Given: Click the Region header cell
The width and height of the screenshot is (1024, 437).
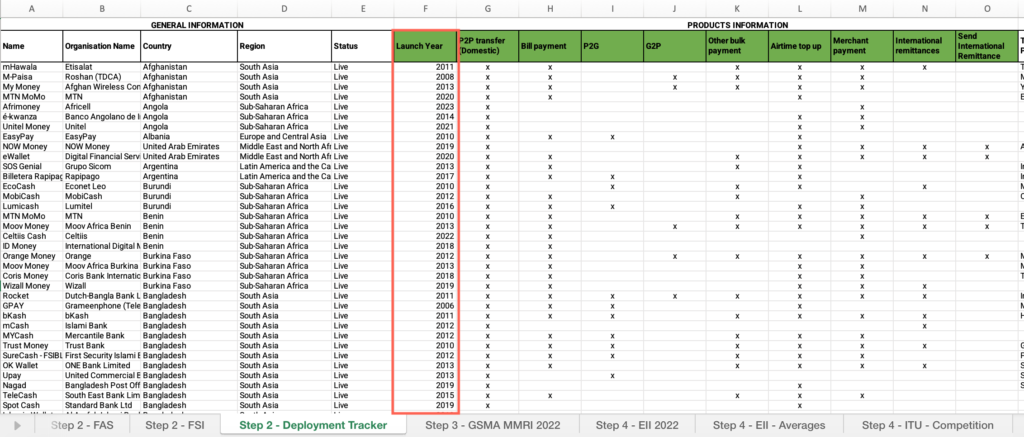Looking at the screenshot, I should click(284, 46).
